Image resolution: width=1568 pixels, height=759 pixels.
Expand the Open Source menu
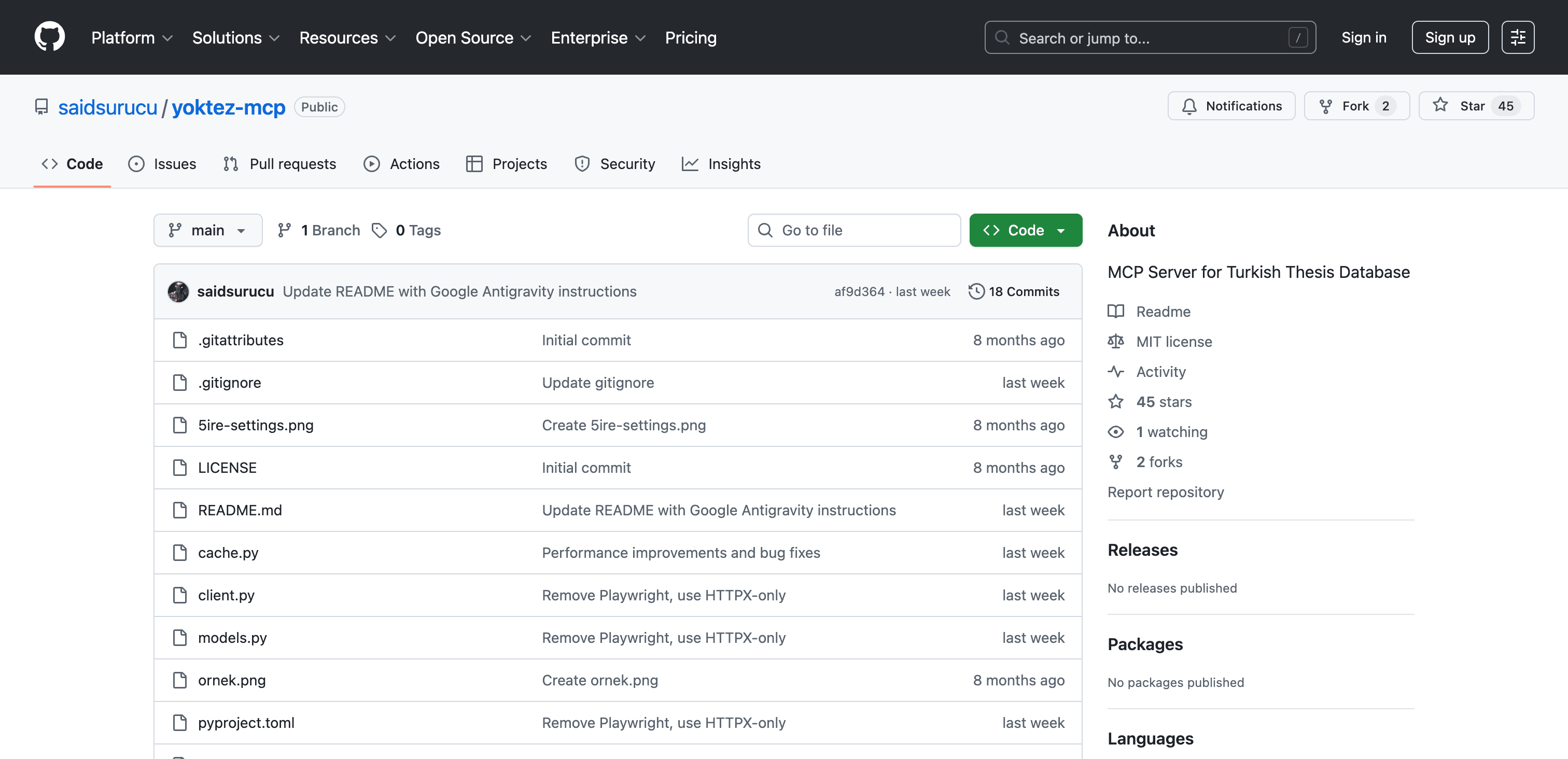click(473, 38)
